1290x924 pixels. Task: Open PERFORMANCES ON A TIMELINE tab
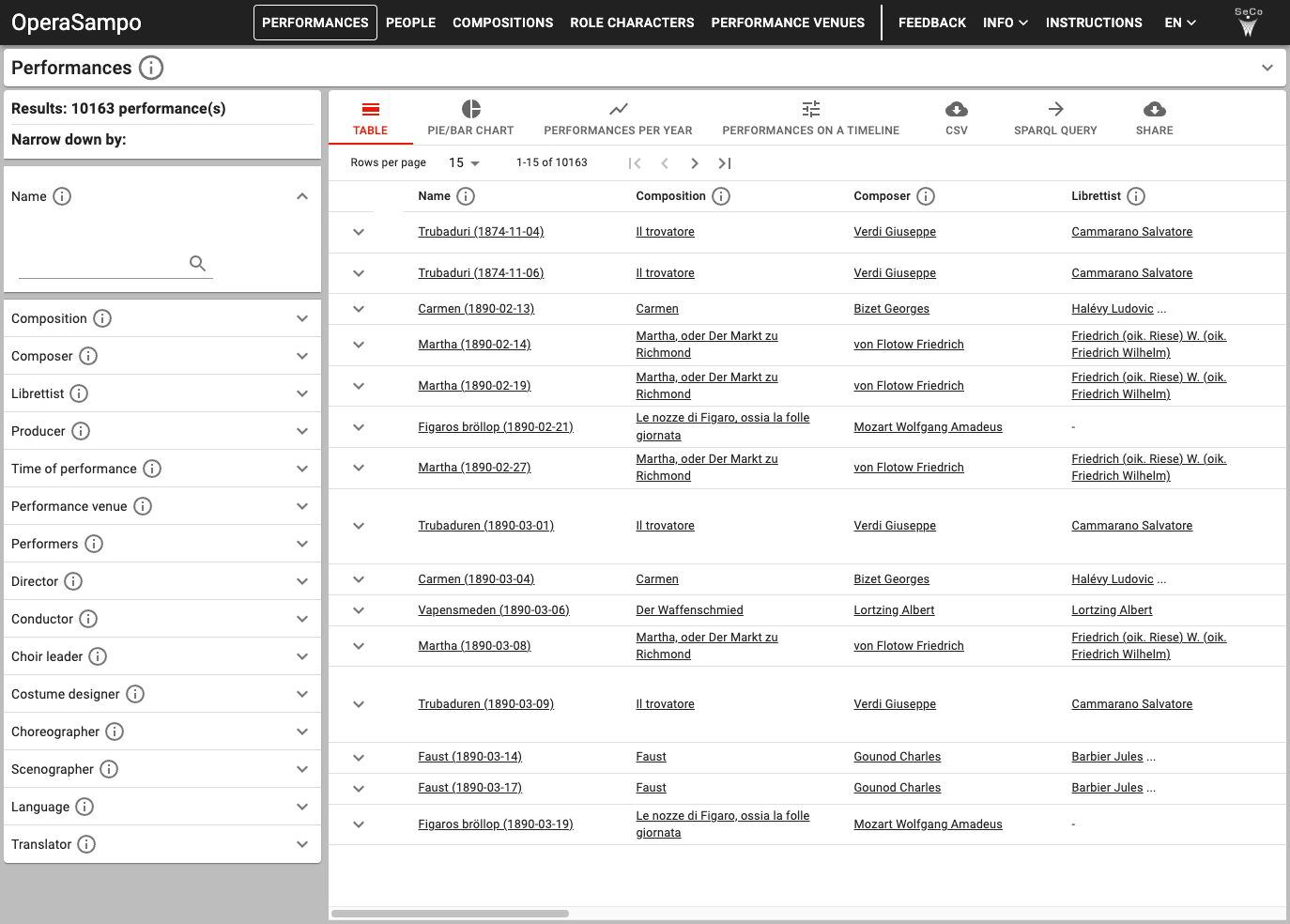click(810, 118)
